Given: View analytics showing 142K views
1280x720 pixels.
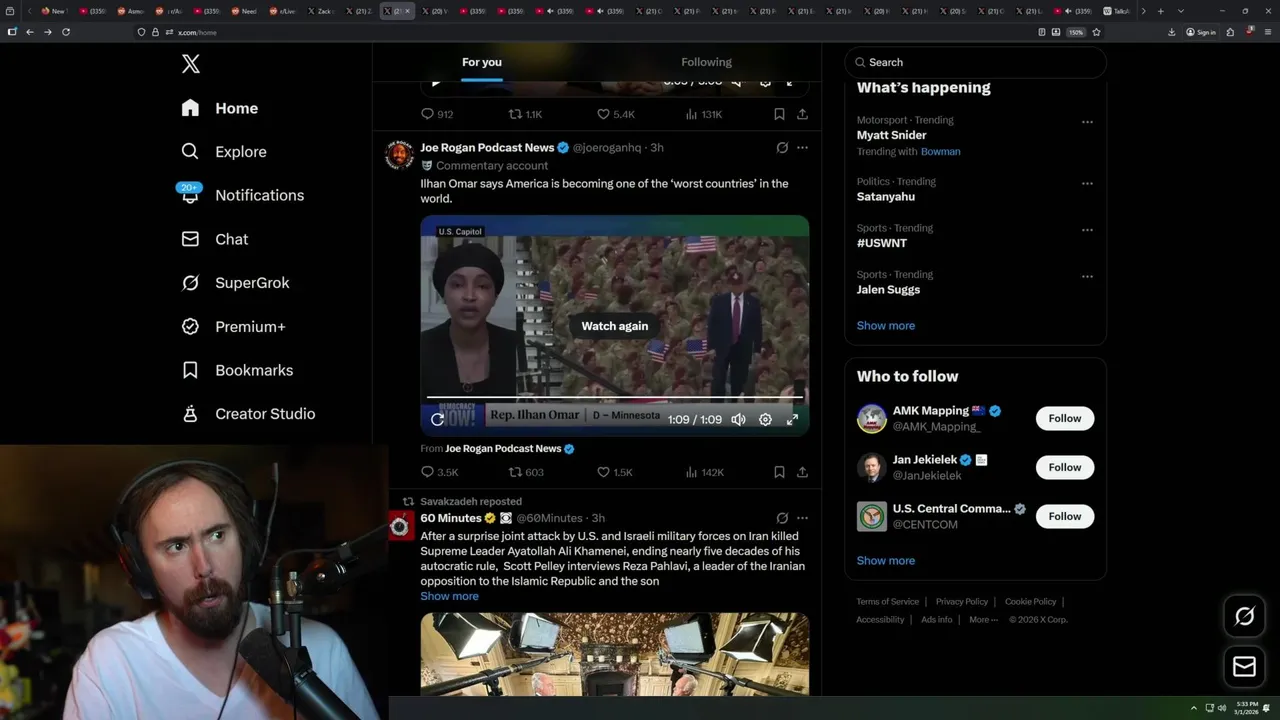Looking at the screenshot, I should click(704, 472).
